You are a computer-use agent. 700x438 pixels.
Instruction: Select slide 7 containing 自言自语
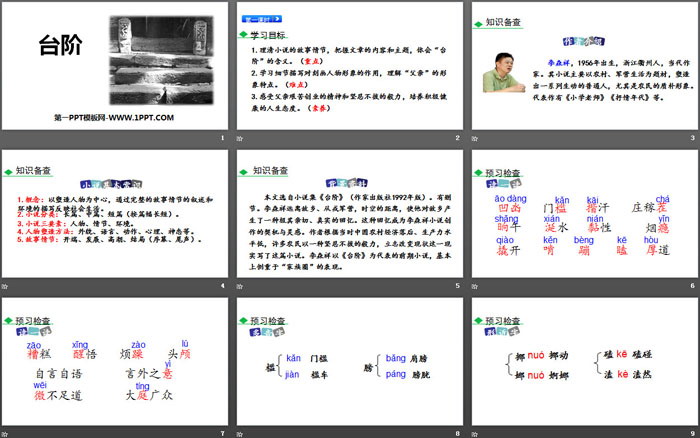[x=115, y=362]
